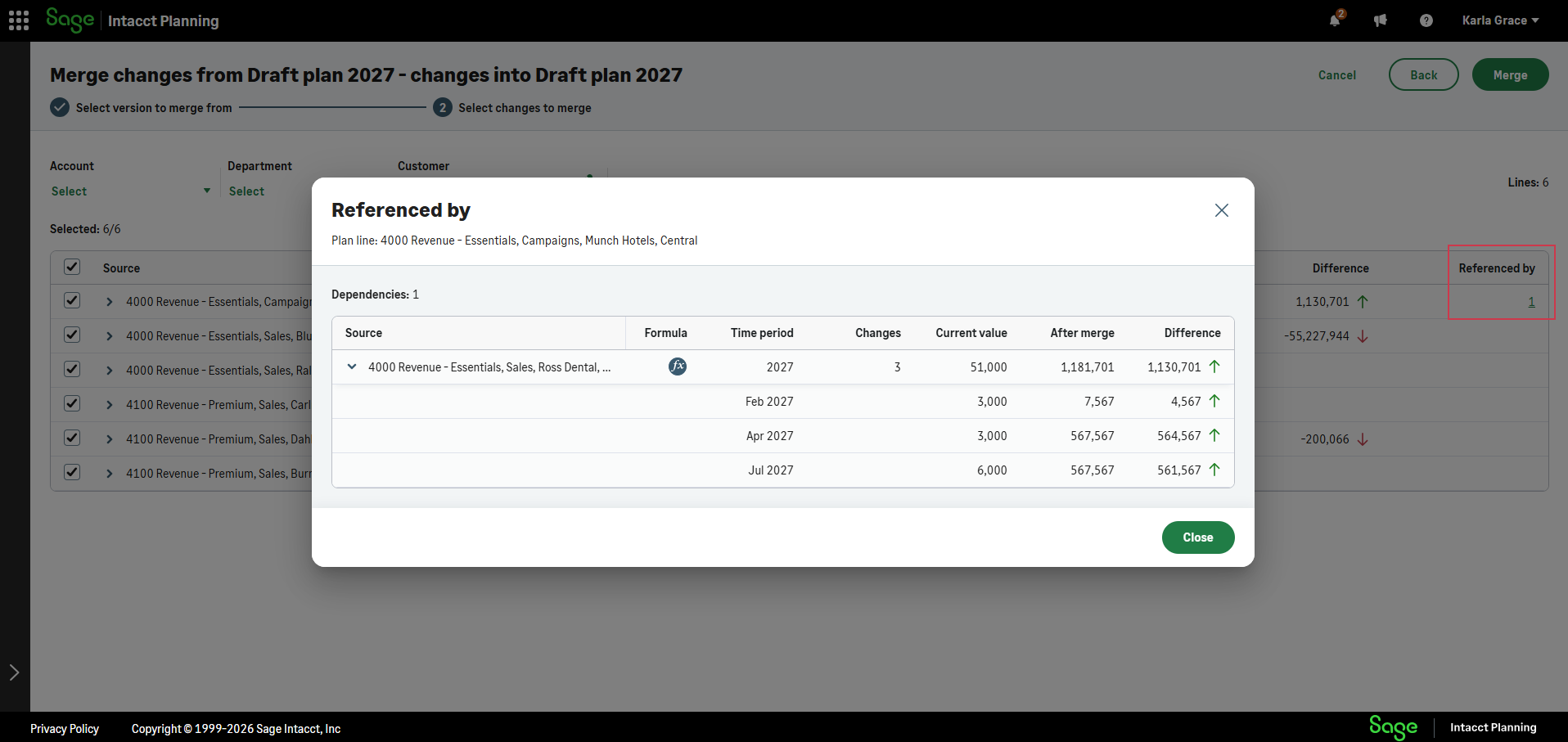The height and width of the screenshot is (742, 1568).
Task: Select the Apr 2027 time period cell
Action: coord(769,436)
